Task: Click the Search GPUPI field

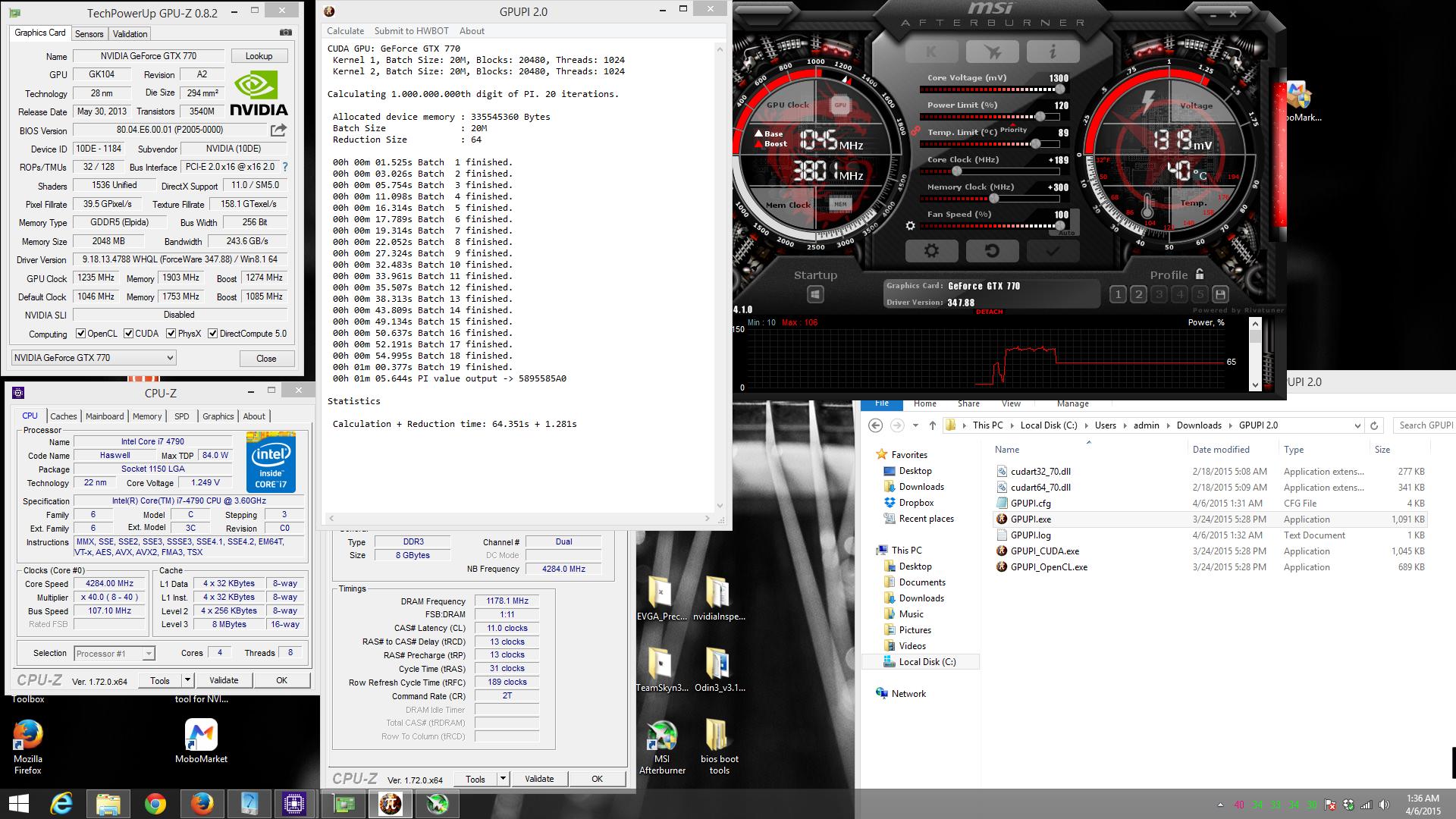Action: click(x=1424, y=425)
